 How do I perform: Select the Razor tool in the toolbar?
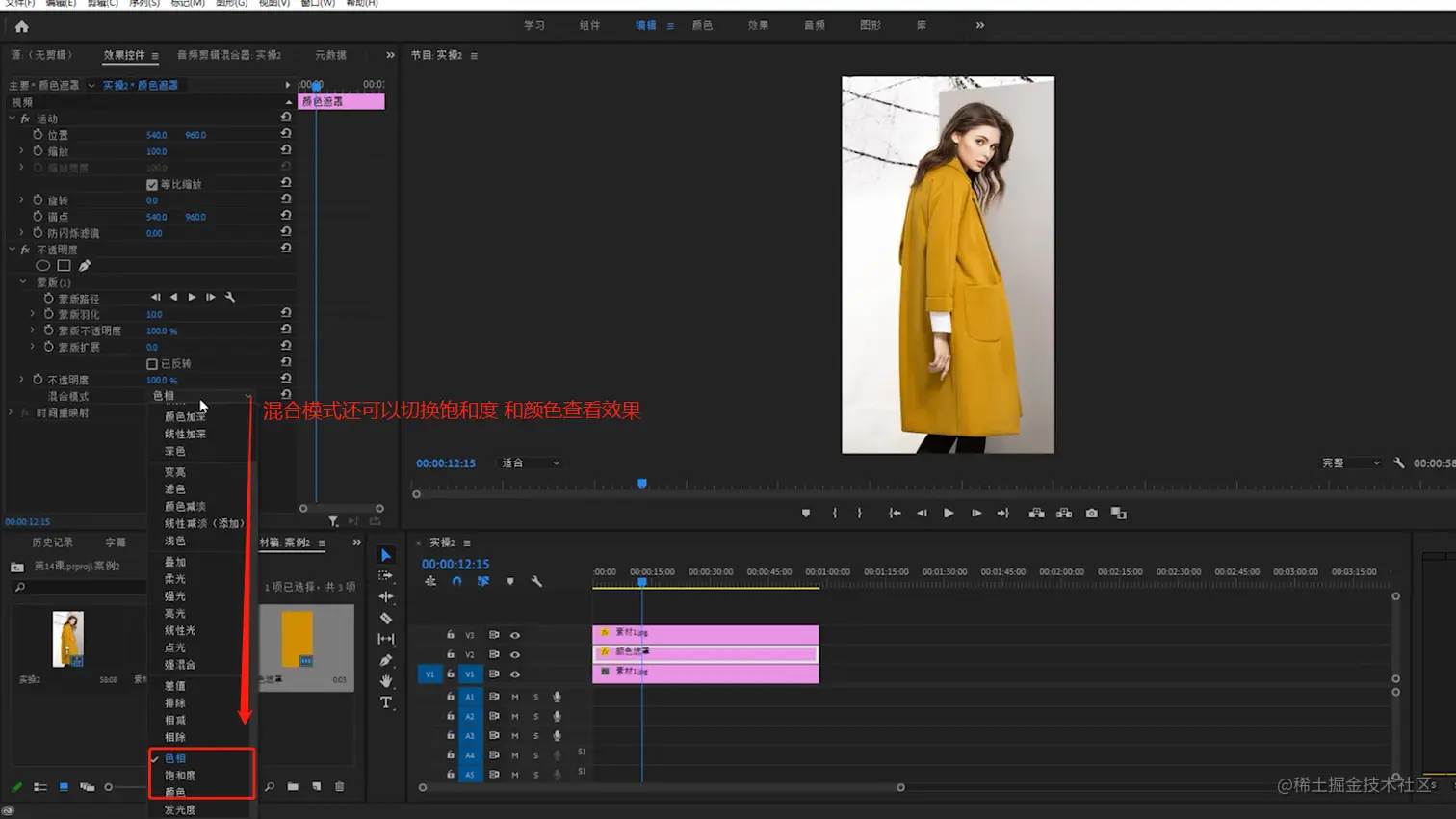[x=386, y=618]
